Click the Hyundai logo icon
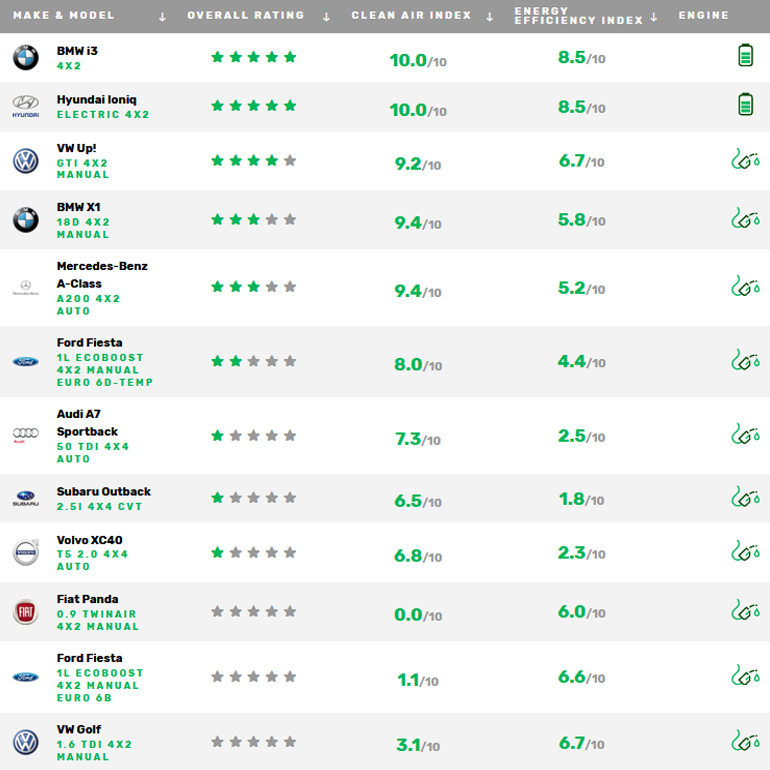770x770 pixels. coord(25,106)
